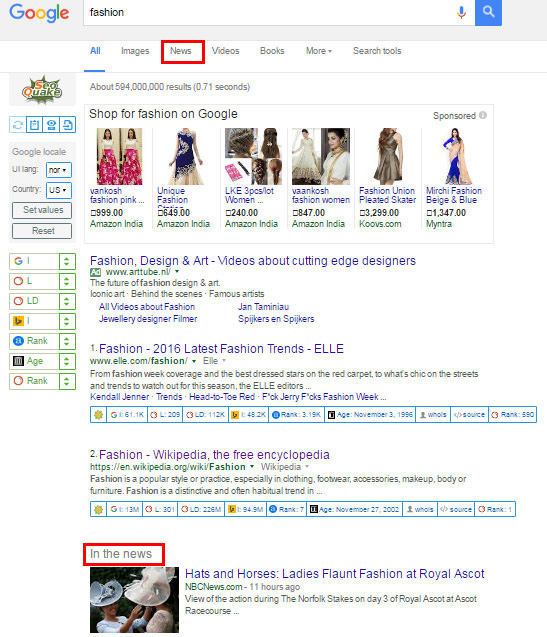Toggle the sort arrows for SEMrush LD
This screenshot has width=547, height=637.
tap(67, 301)
